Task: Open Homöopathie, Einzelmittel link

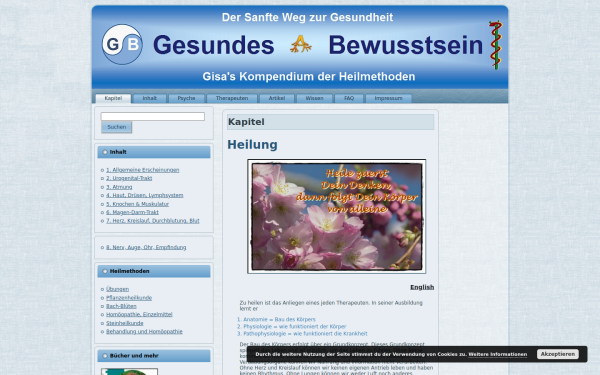Action: [x=139, y=315]
